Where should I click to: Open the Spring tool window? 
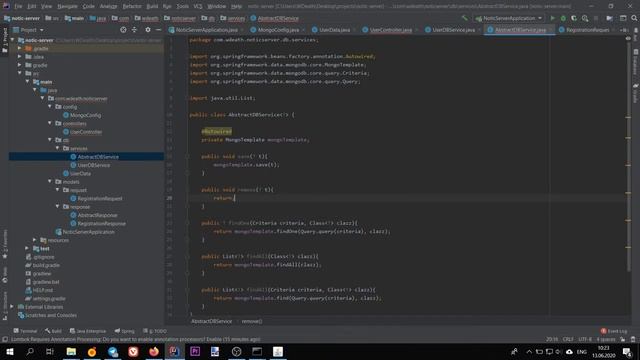[x=124, y=331]
